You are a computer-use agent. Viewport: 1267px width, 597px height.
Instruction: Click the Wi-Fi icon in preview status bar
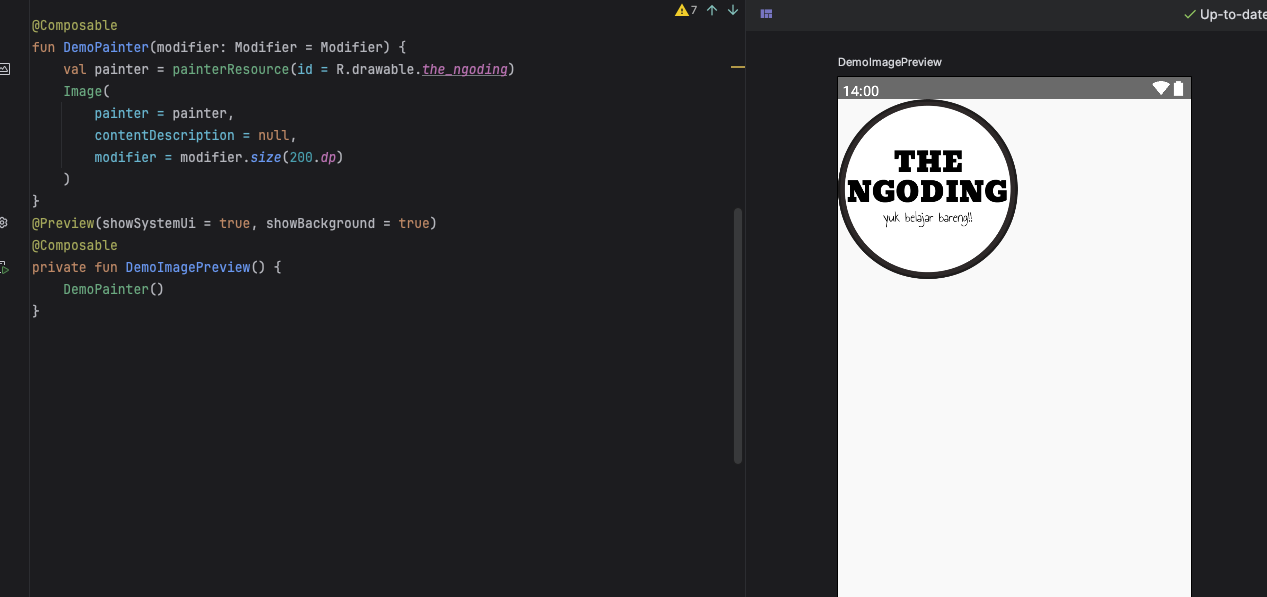1160,89
